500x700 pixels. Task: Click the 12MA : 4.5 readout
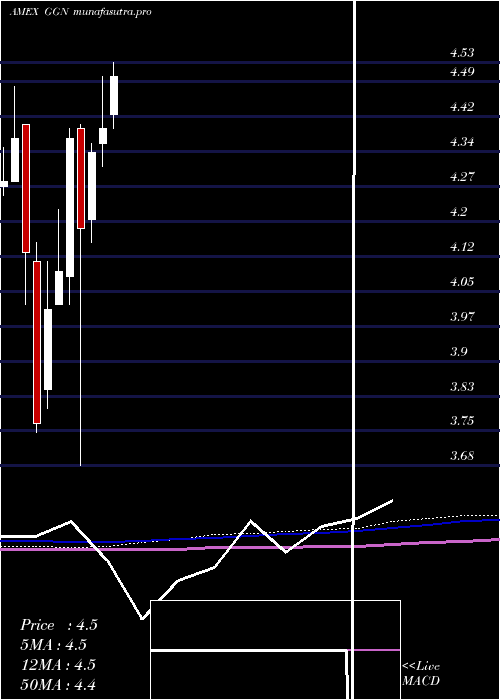point(58,665)
